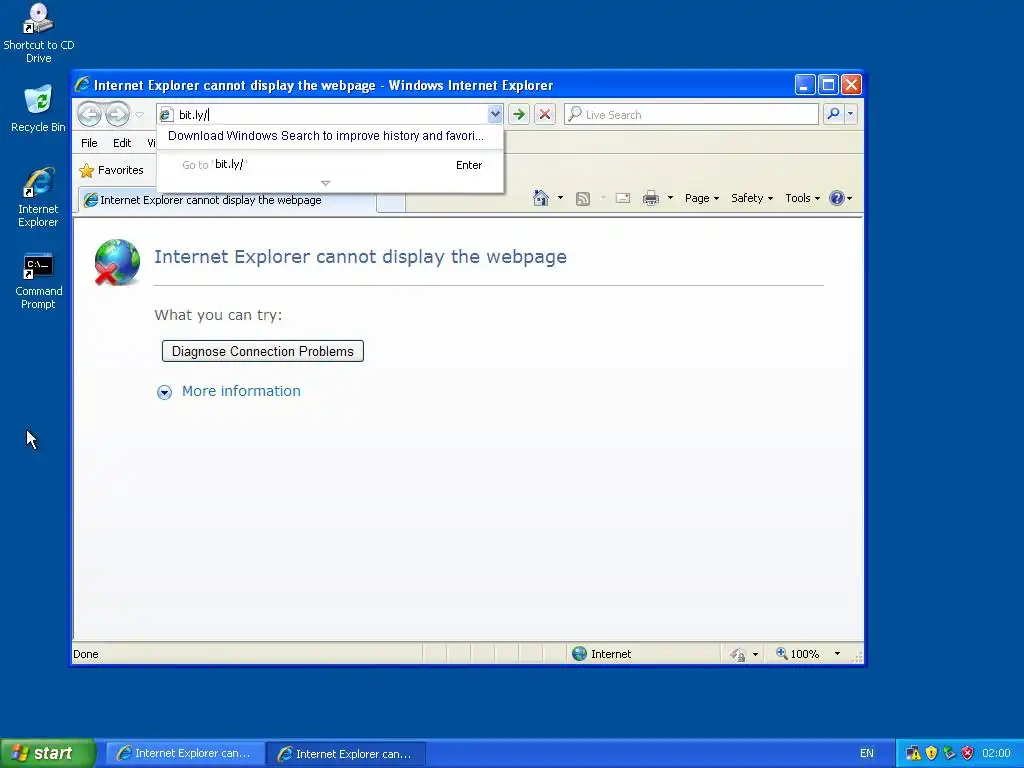Open the recent pages dropdown arrow
The width and height of the screenshot is (1024, 768).
[x=139, y=115]
